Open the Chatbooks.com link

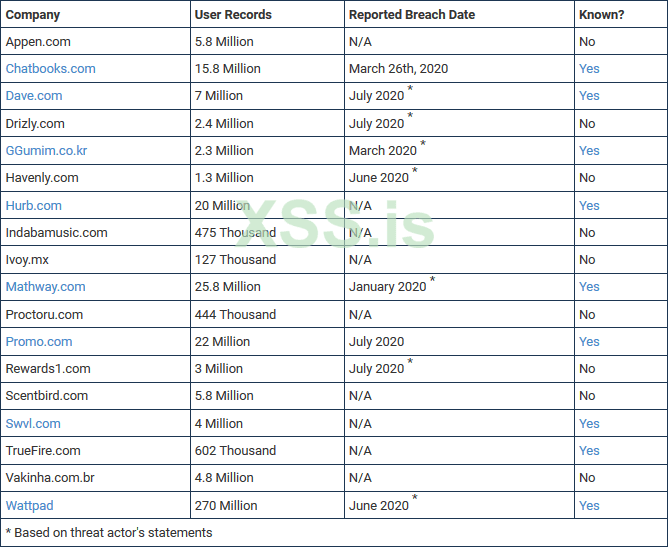[x=51, y=69]
